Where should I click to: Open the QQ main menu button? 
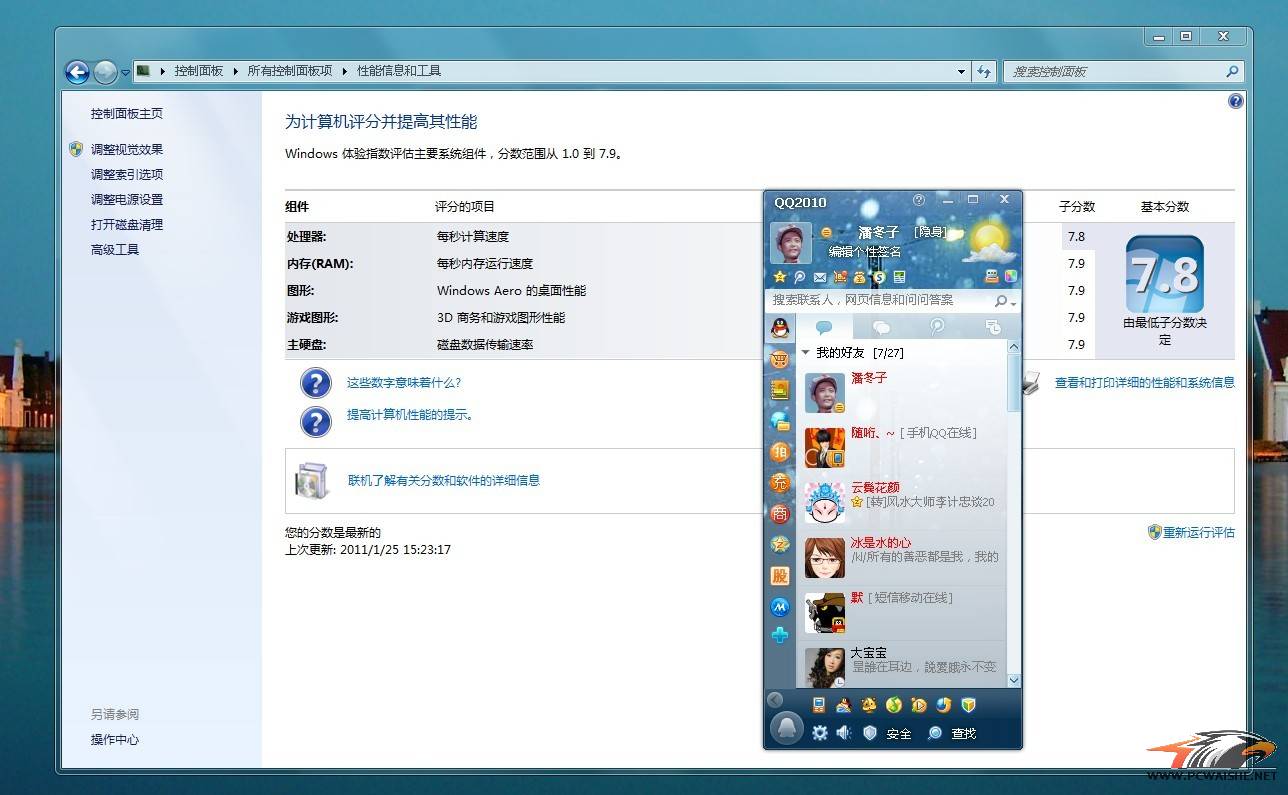(x=786, y=729)
